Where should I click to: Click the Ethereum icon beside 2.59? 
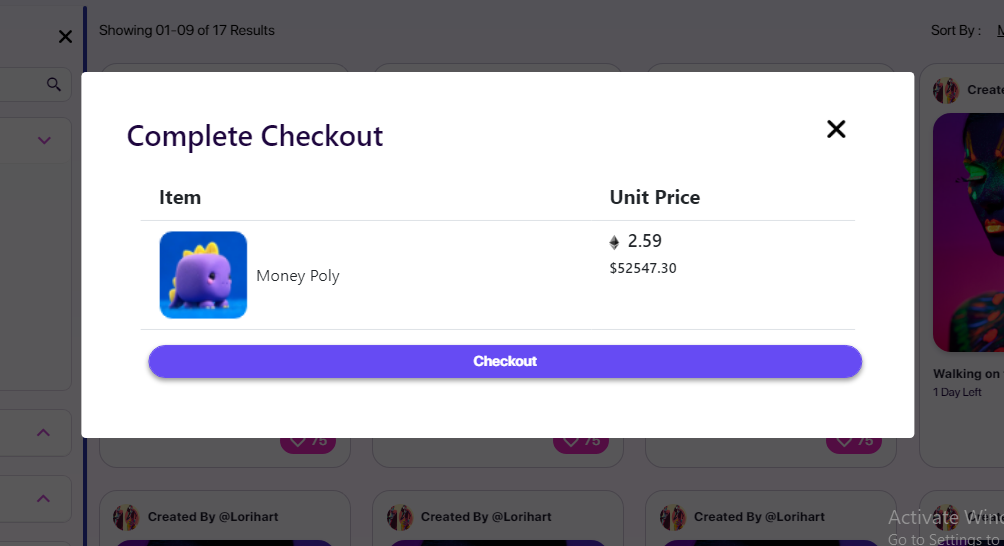point(614,242)
